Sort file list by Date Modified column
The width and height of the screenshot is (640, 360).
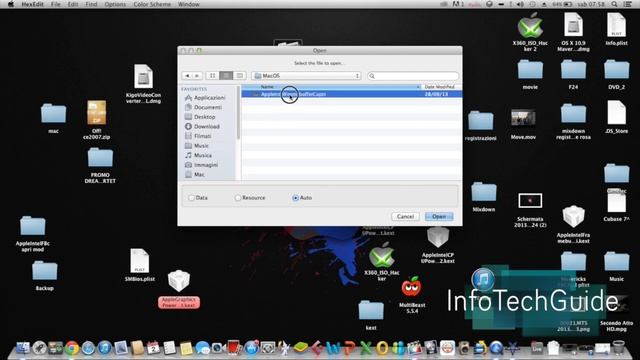click(x=441, y=87)
